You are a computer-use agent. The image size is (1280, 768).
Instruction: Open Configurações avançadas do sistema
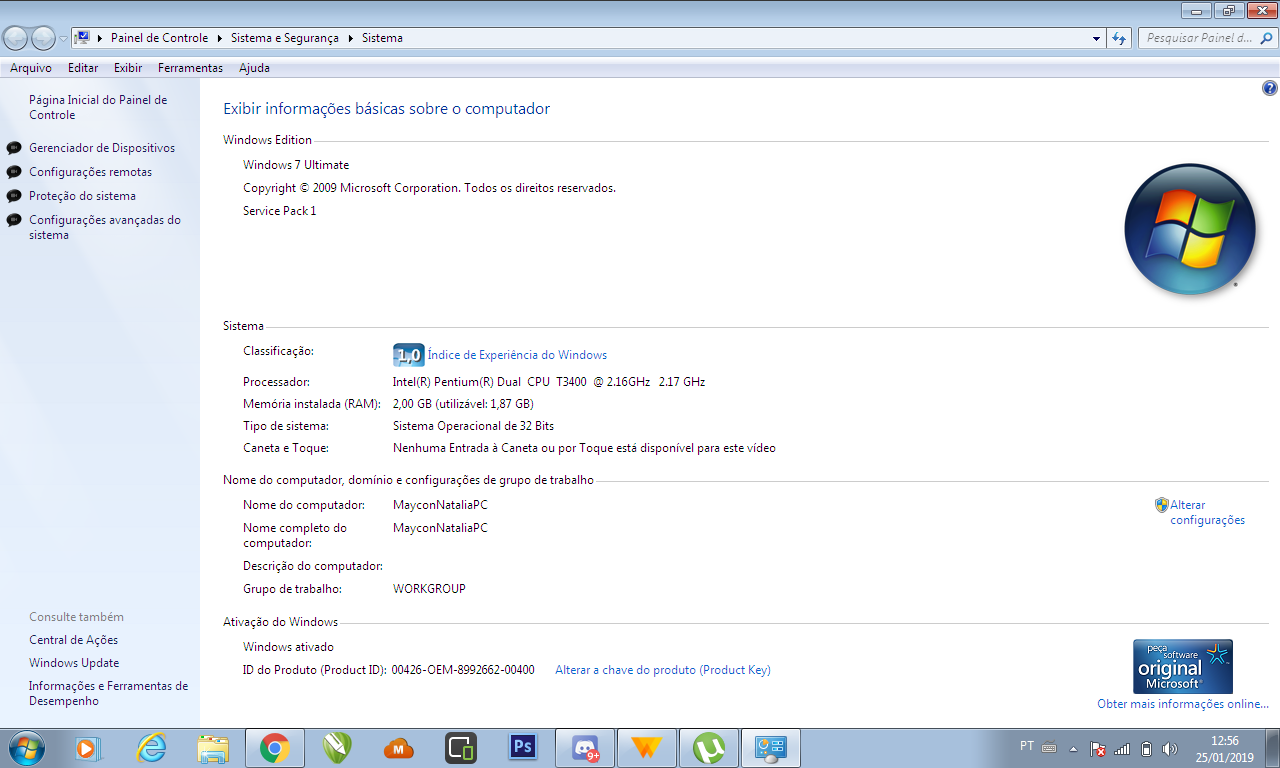[x=105, y=227]
